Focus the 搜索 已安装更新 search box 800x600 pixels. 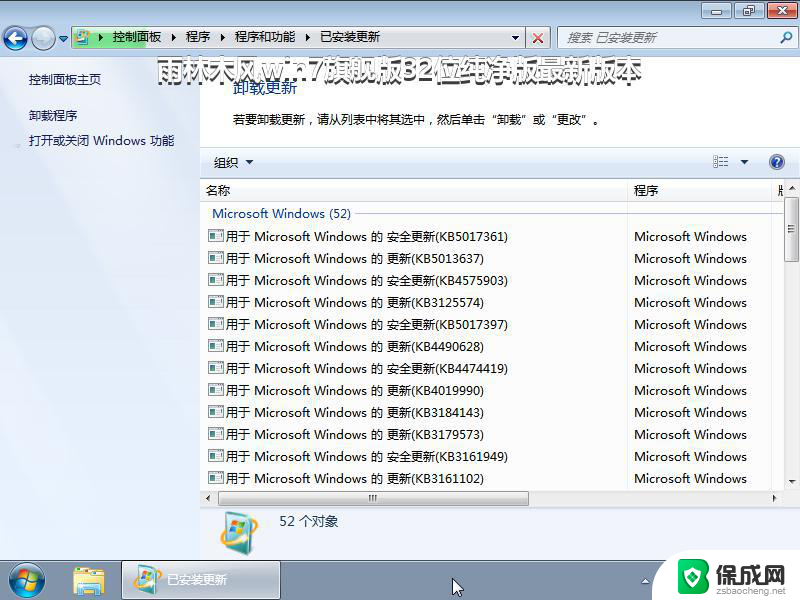tap(668, 38)
